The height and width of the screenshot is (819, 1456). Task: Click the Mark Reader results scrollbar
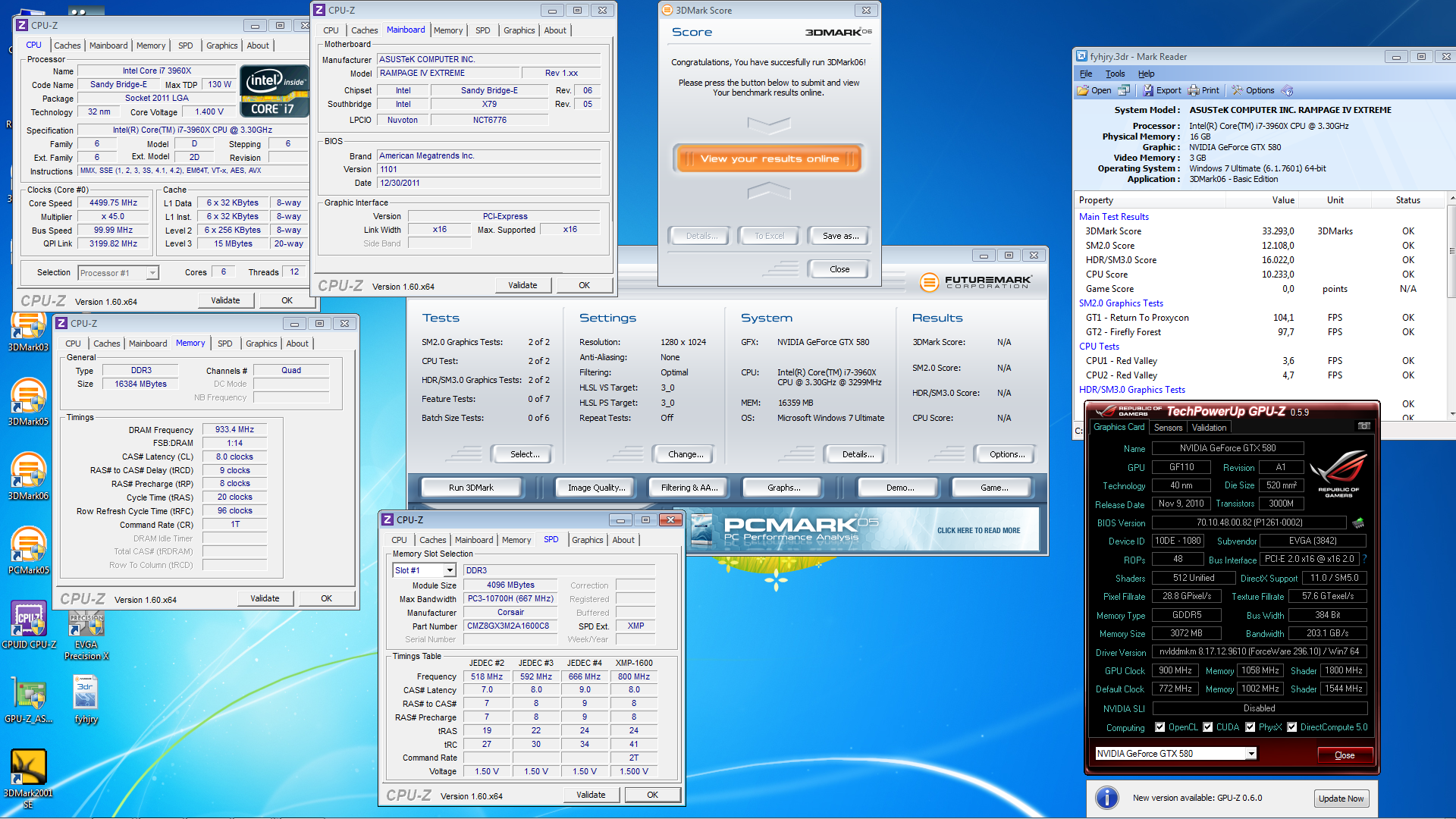[1451, 306]
